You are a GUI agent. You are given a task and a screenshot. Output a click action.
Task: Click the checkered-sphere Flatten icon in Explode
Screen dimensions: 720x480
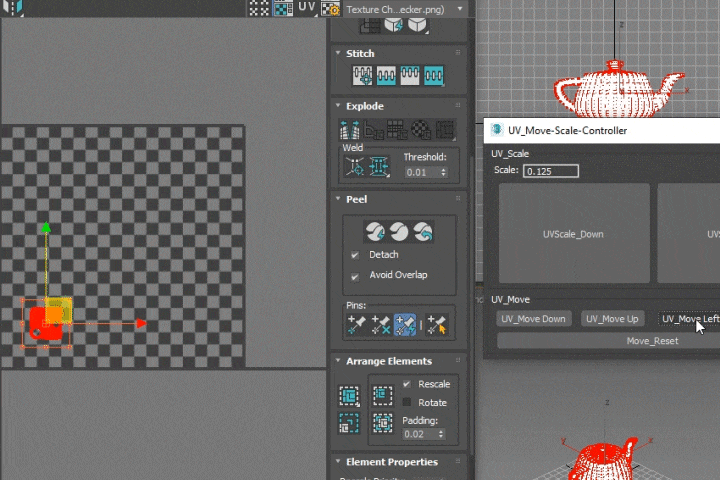click(x=421, y=130)
